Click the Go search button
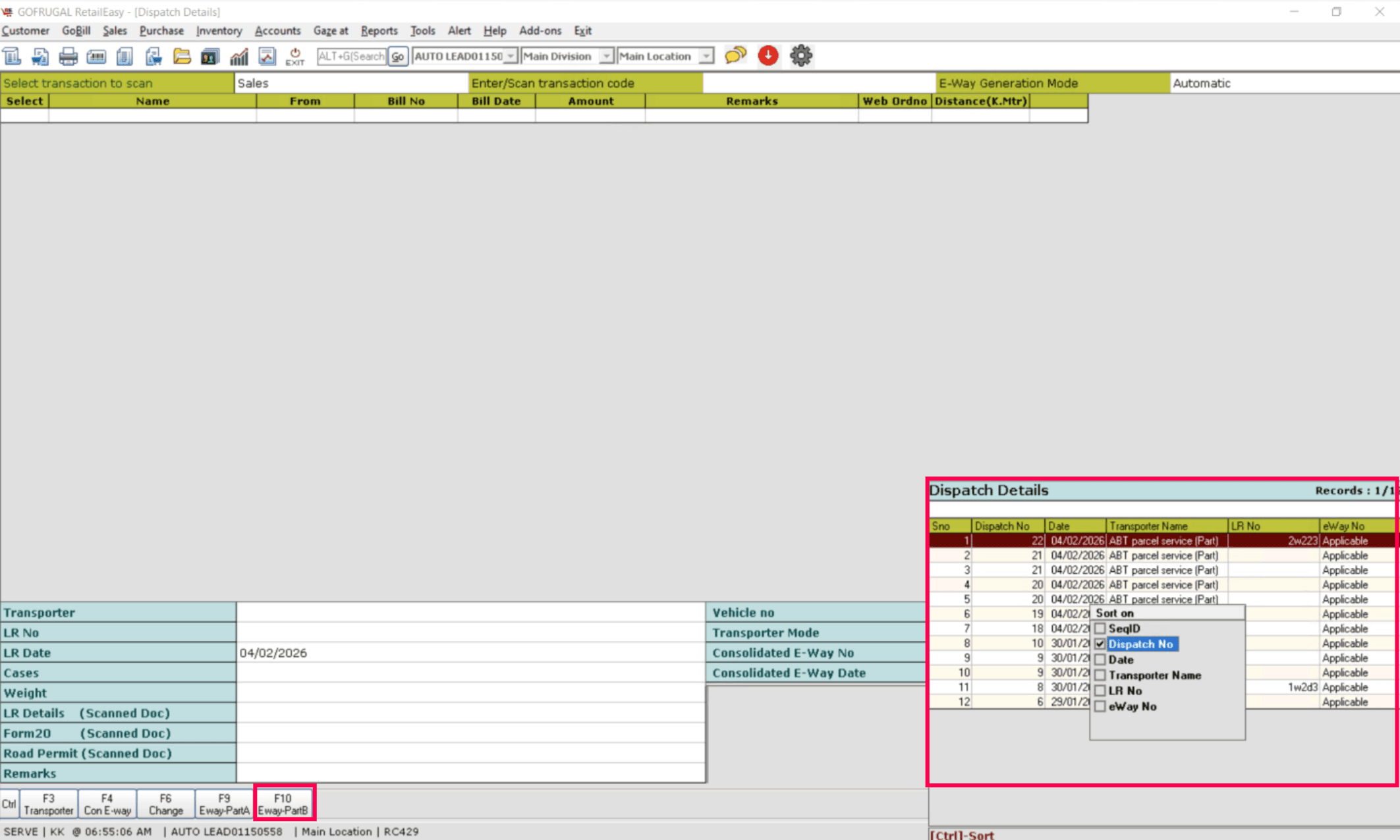 coord(397,57)
